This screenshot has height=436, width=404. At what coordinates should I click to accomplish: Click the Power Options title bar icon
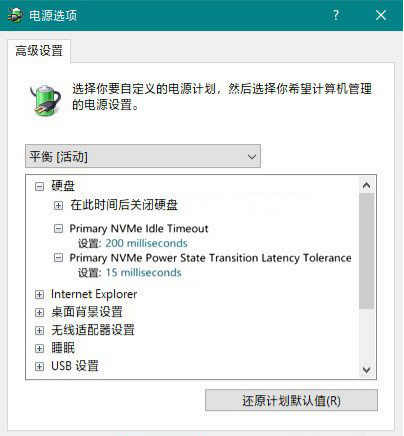point(15,15)
